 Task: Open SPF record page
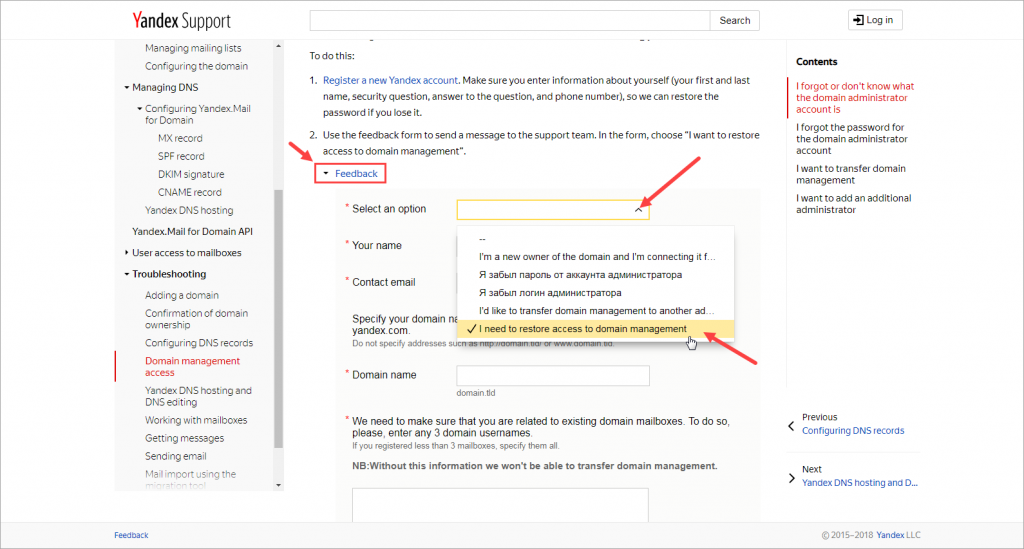181,156
